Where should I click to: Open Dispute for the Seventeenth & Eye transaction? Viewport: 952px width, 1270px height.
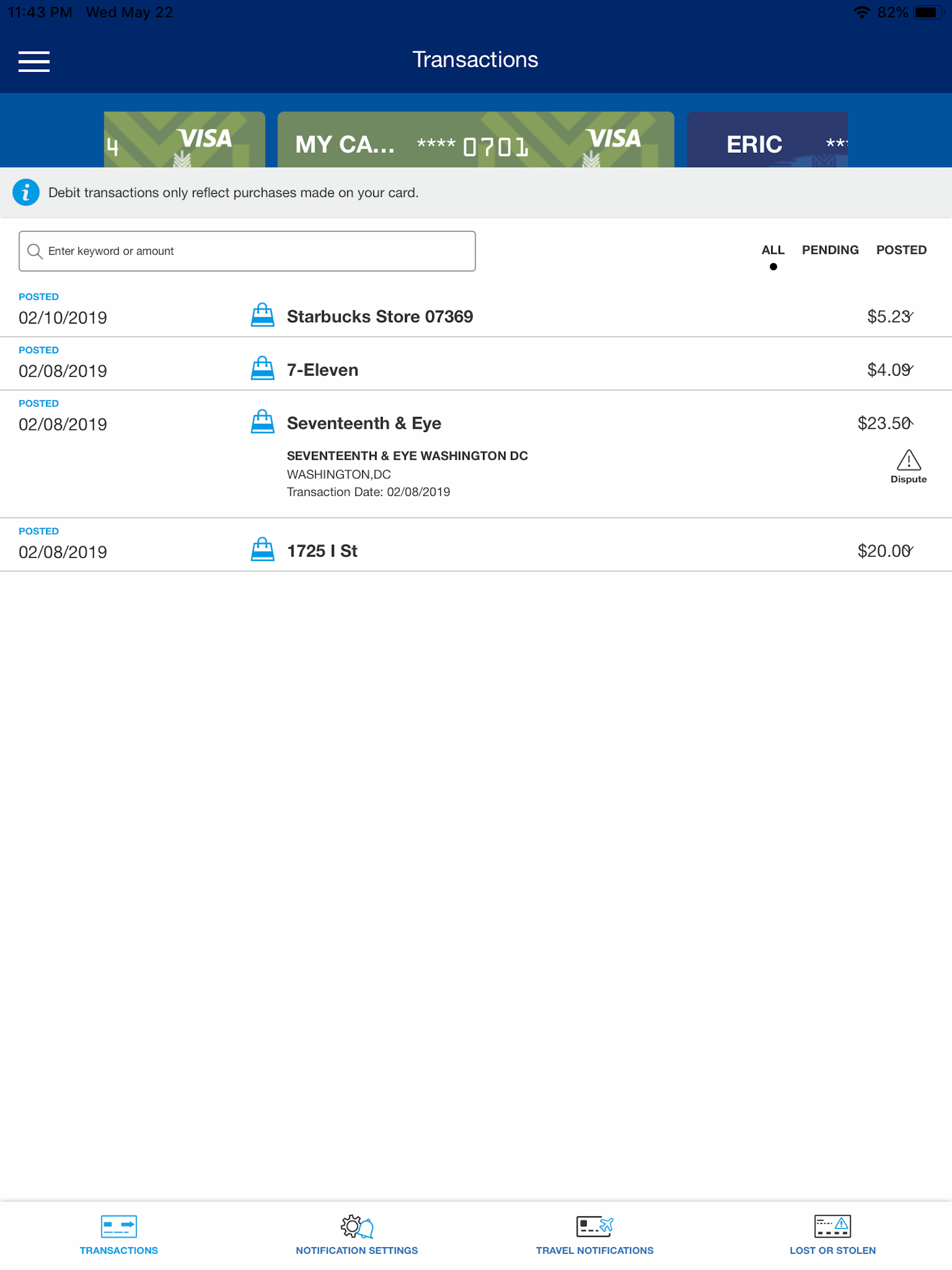click(x=908, y=467)
